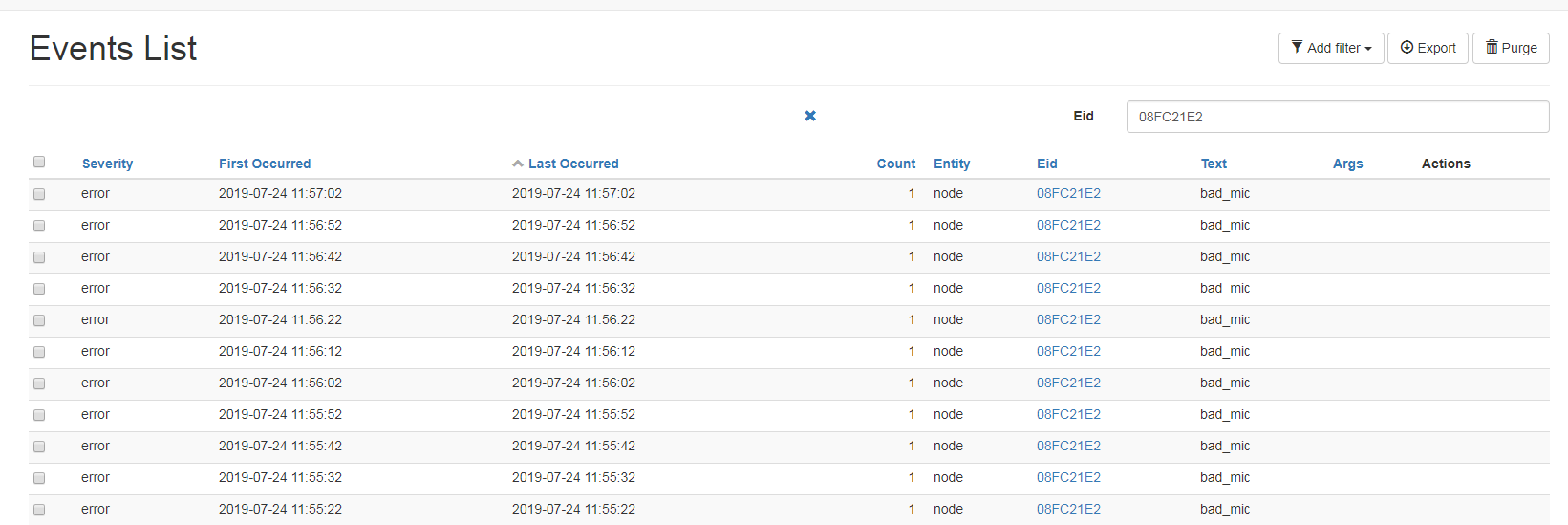Open Eid 08FC21E2 link in 11:56:52 row
The width and height of the screenshot is (1568, 525).
pos(1068,225)
